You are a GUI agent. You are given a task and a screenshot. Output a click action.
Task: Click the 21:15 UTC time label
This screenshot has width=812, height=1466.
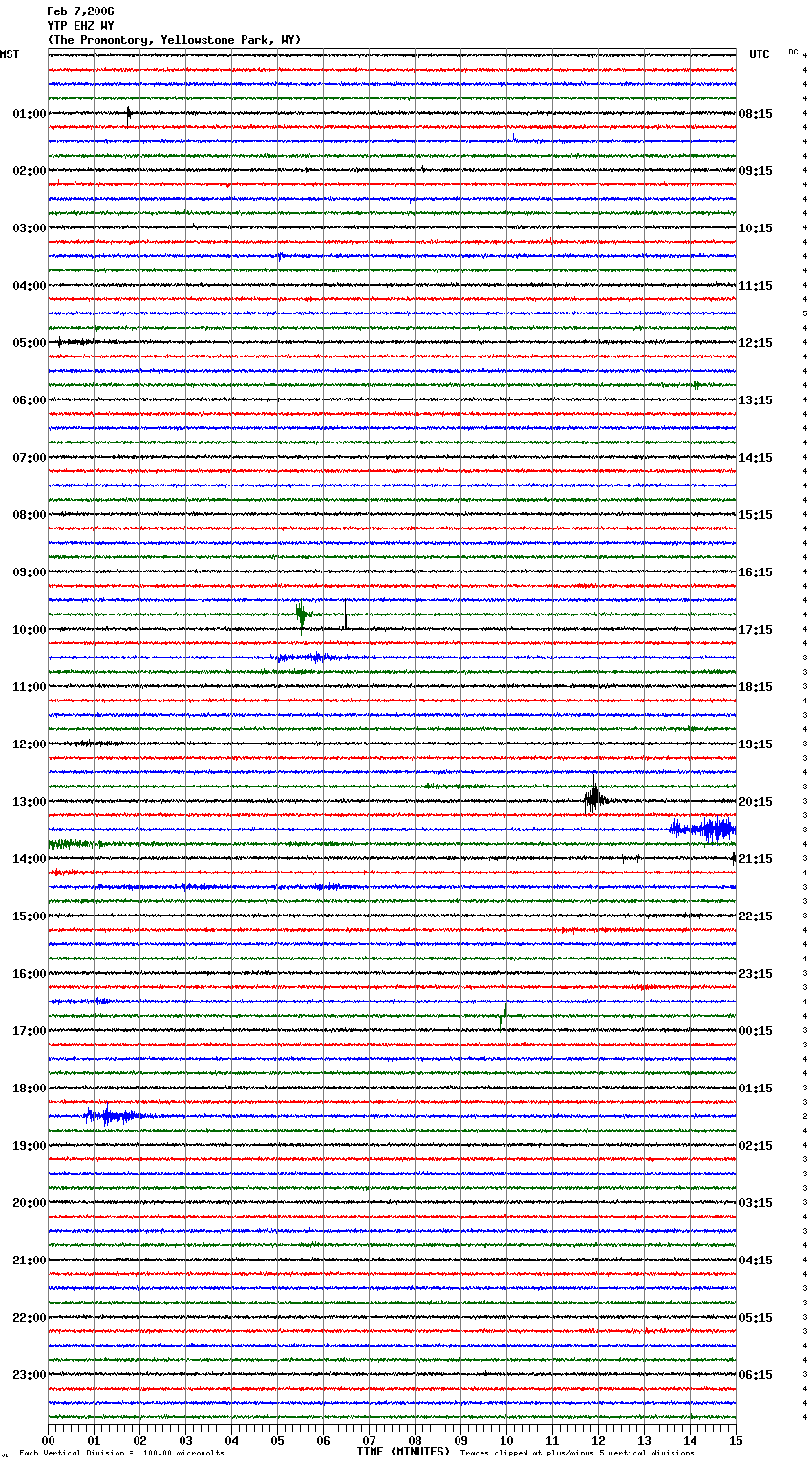(x=756, y=859)
